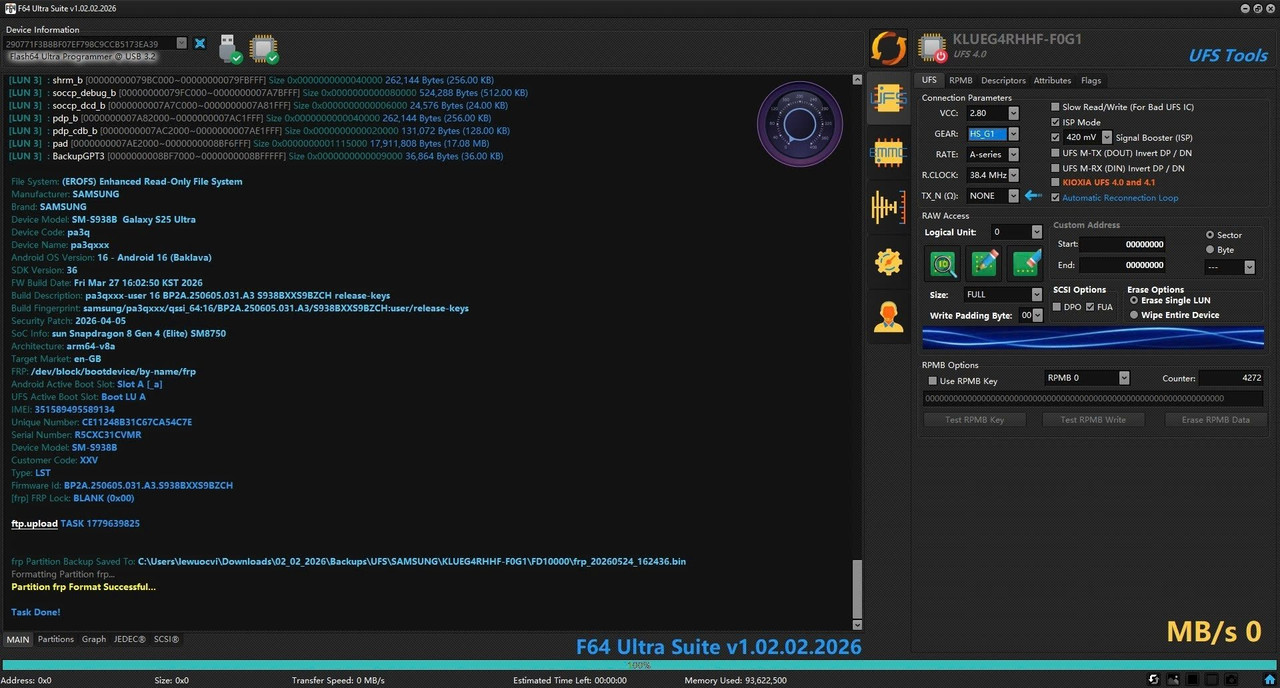
Task: Open the 420 mV signal booster dropdown
Action: pyautogui.click(x=1106, y=137)
